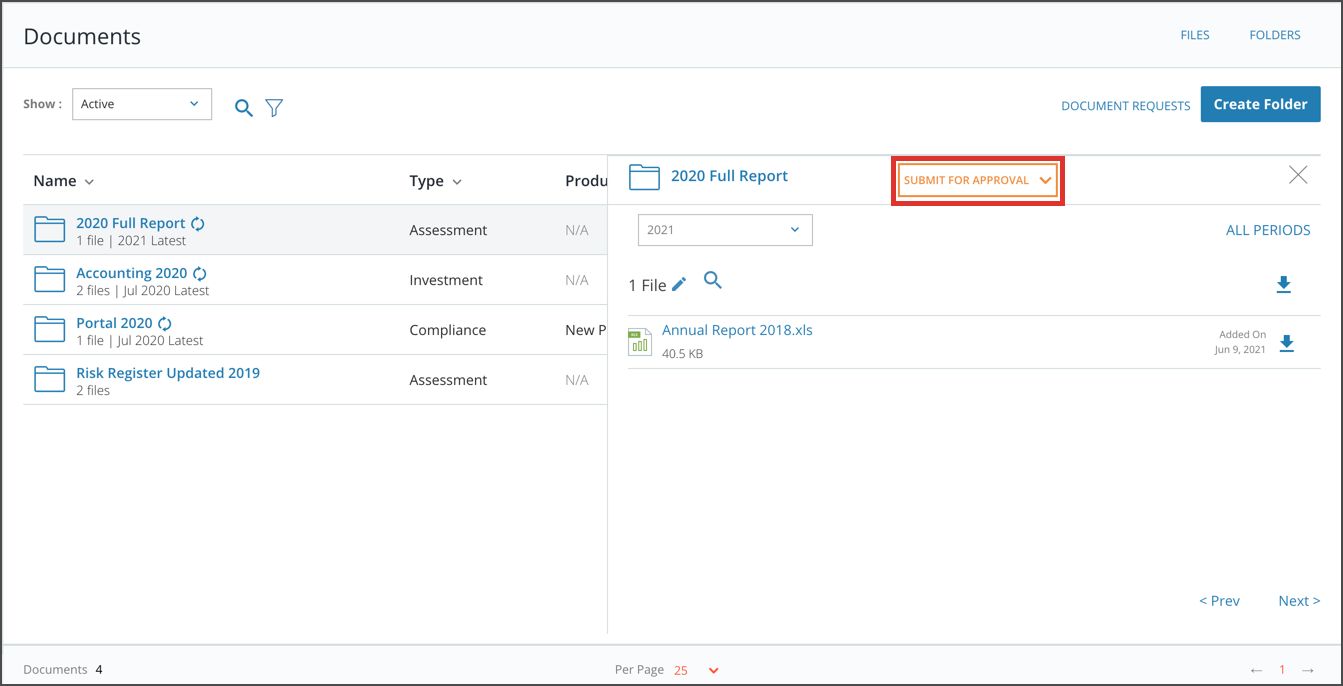Close the 2020 Full Report detail panel
This screenshot has height=686, width=1343.
pos(1298,175)
